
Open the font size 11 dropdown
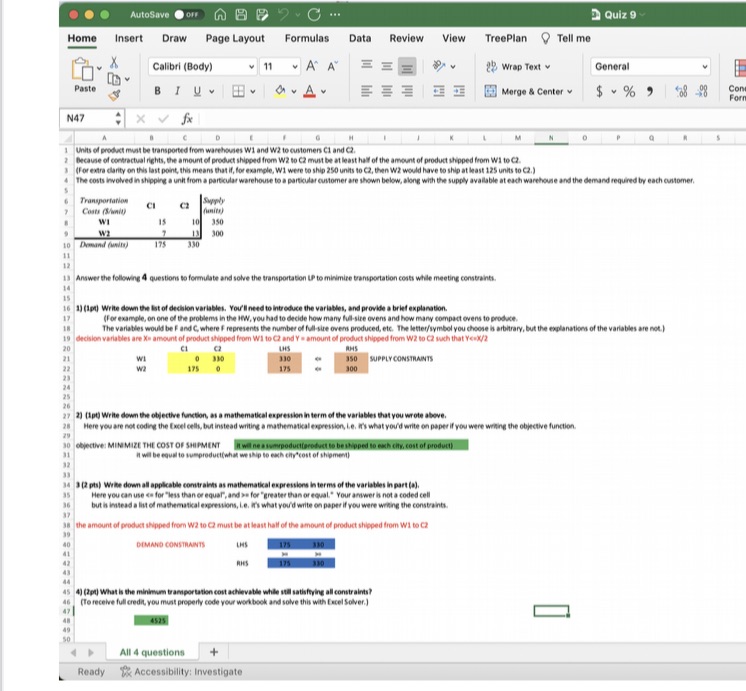(295, 67)
